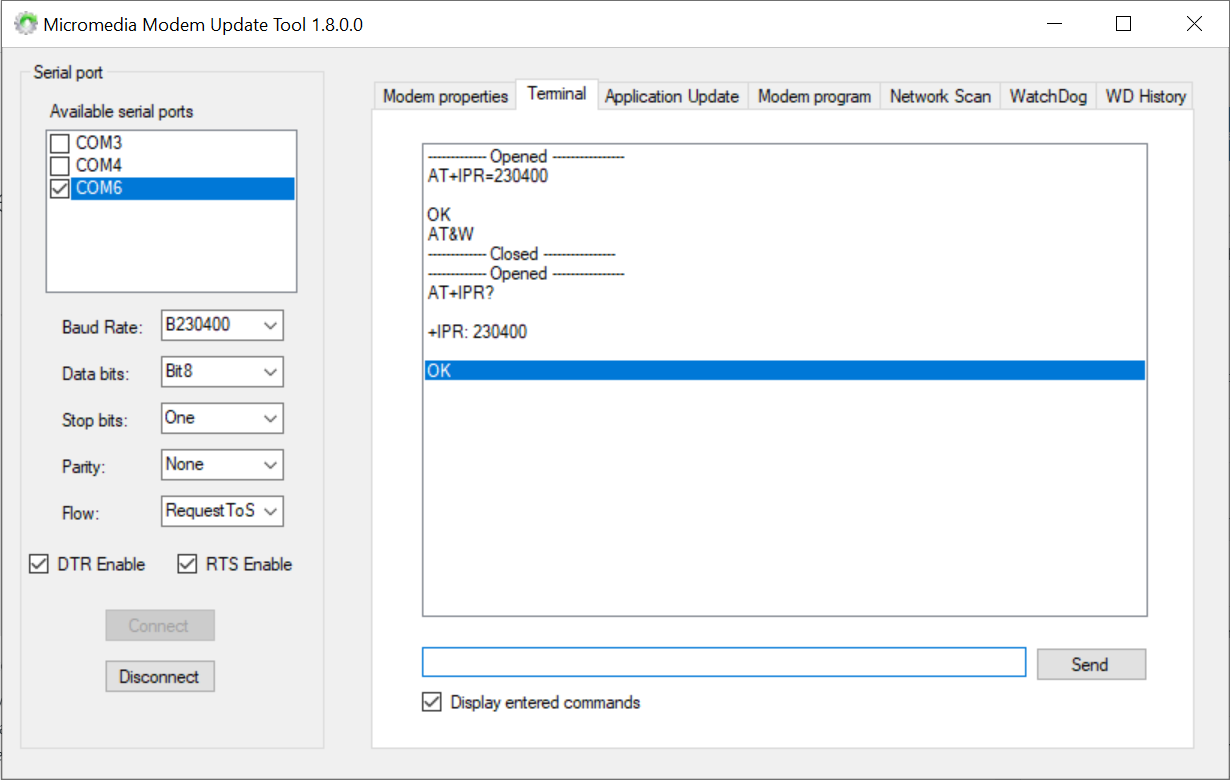Image resolution: width=1230 pixels, height=780 pixels.
Task: Focus the terminal command input field
Action: (x=723, y=662)
